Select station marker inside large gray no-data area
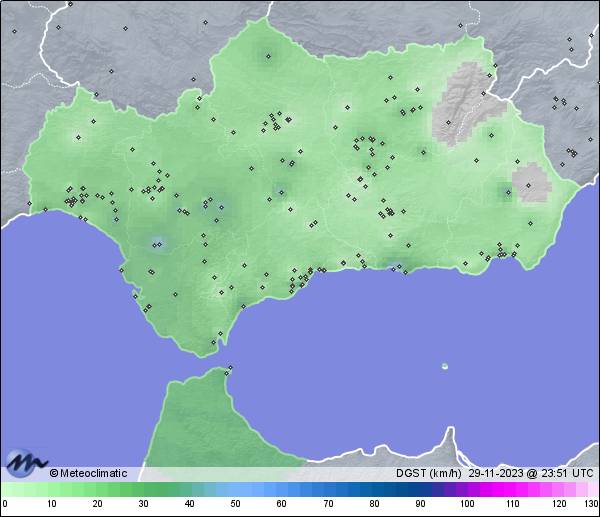The image size is (600, 517). coord(448,122)
